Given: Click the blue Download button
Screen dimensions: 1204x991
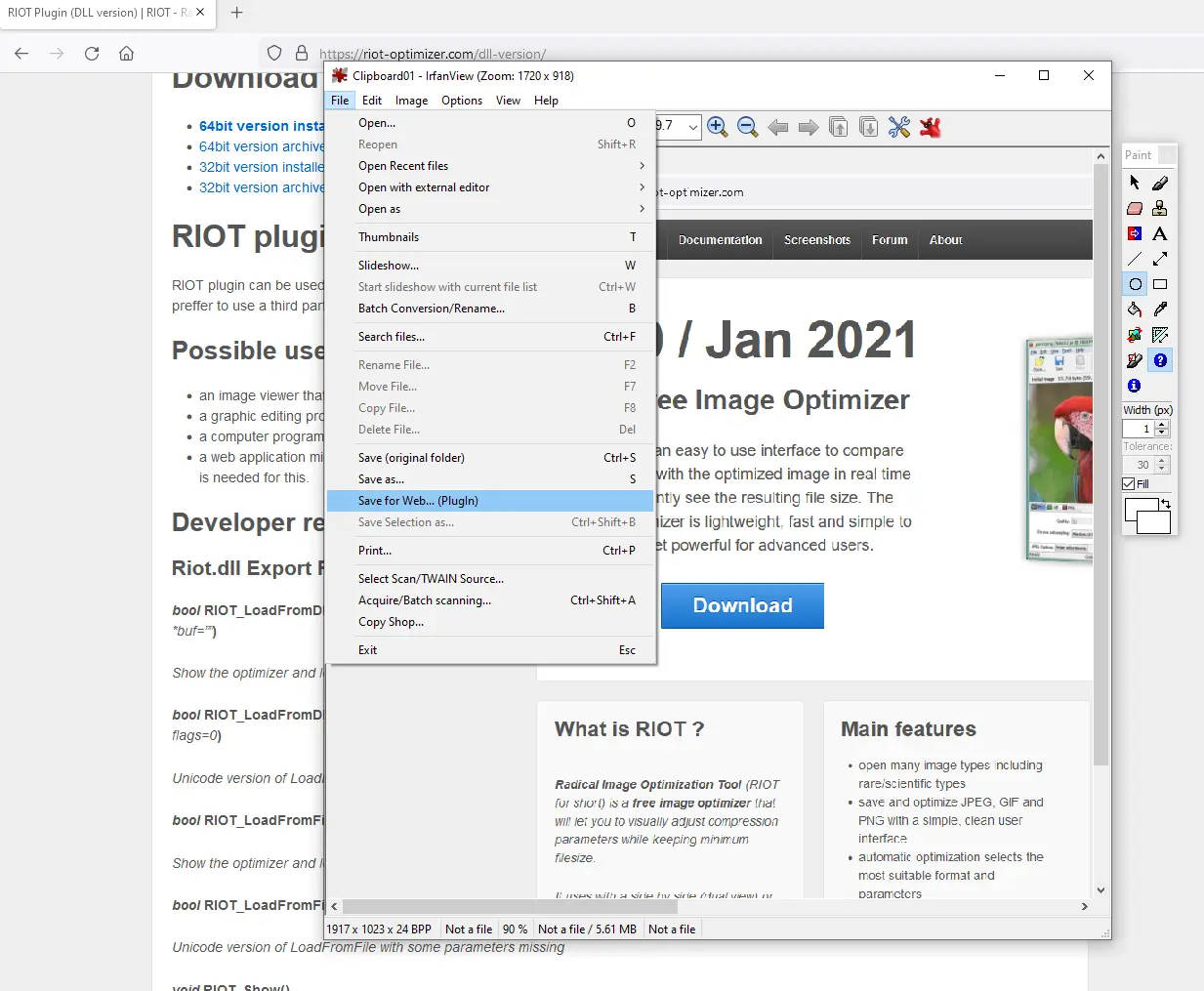Looking at the screenshot, I should coord(742,605).
